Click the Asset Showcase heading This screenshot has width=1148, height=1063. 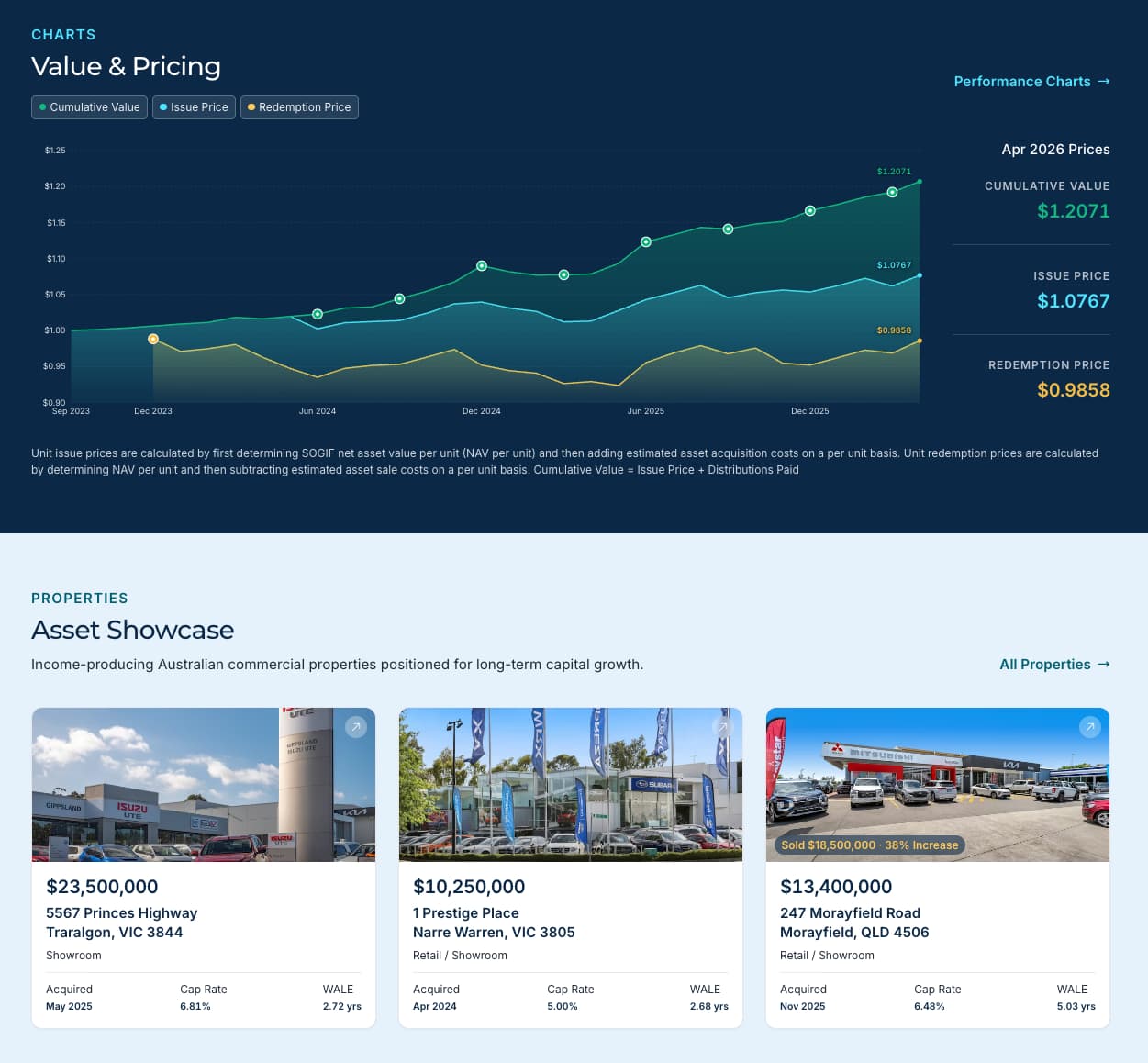[133, 630]
